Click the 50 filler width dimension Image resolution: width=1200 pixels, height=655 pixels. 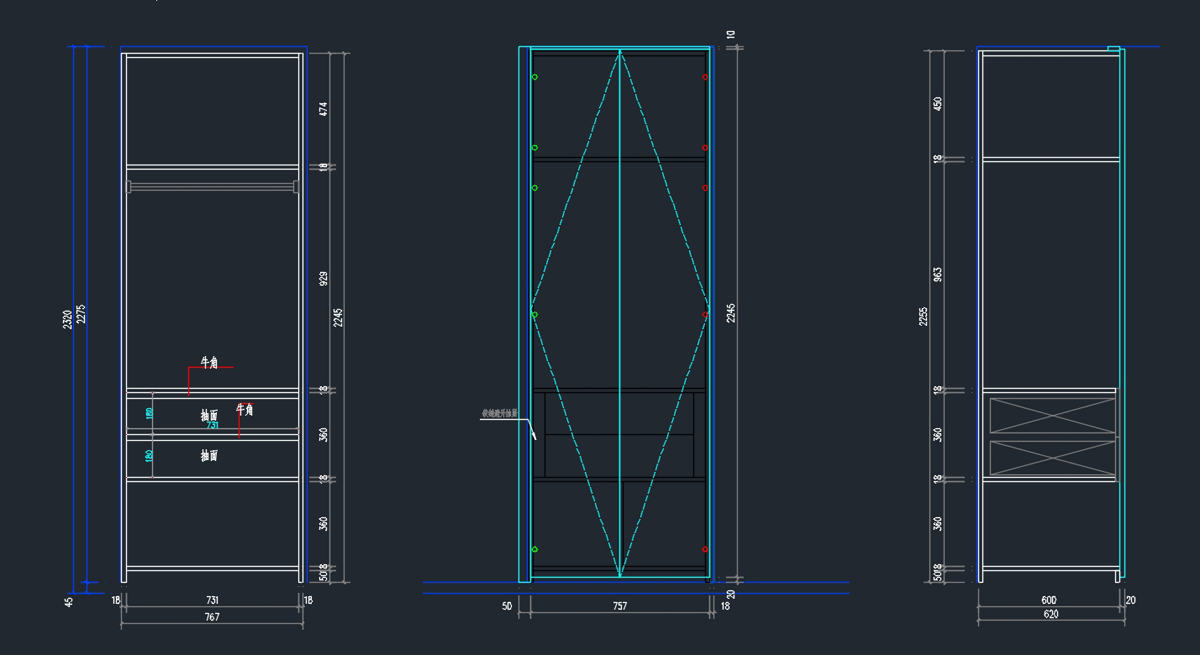pyautogui.click(x=507, y=606)
